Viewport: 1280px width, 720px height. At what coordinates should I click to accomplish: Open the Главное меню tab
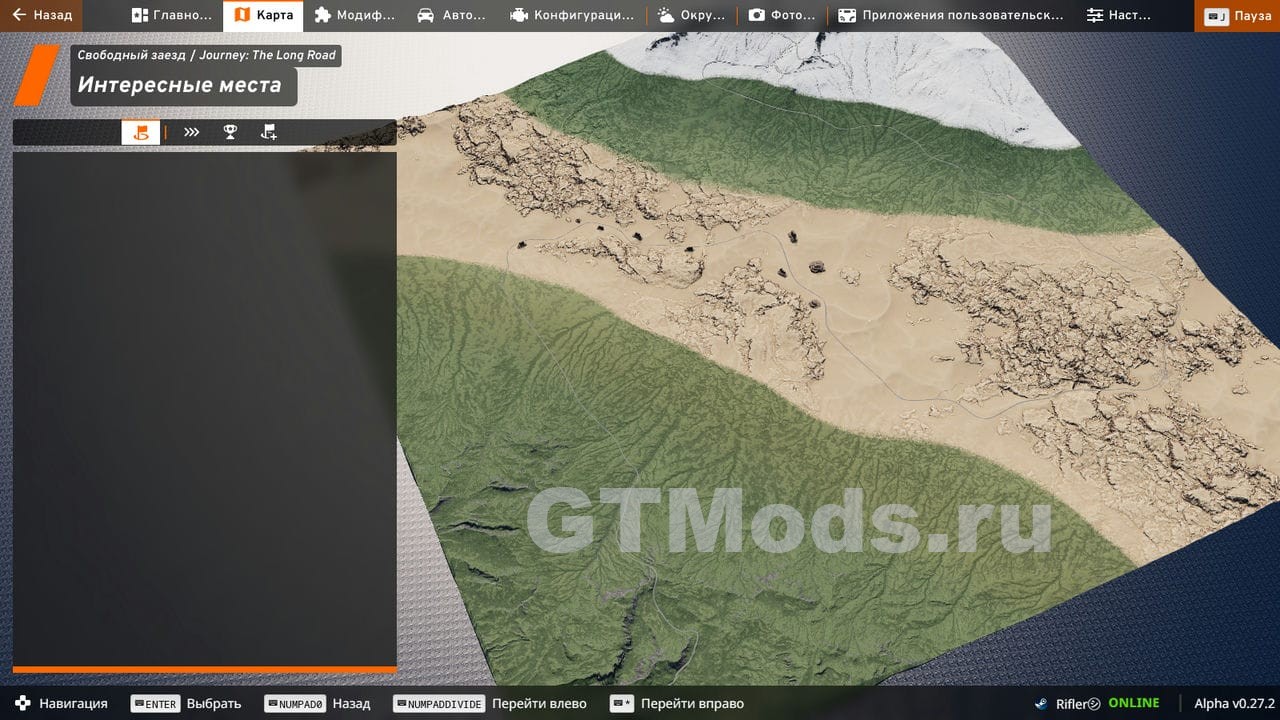[x=171, y=15]
